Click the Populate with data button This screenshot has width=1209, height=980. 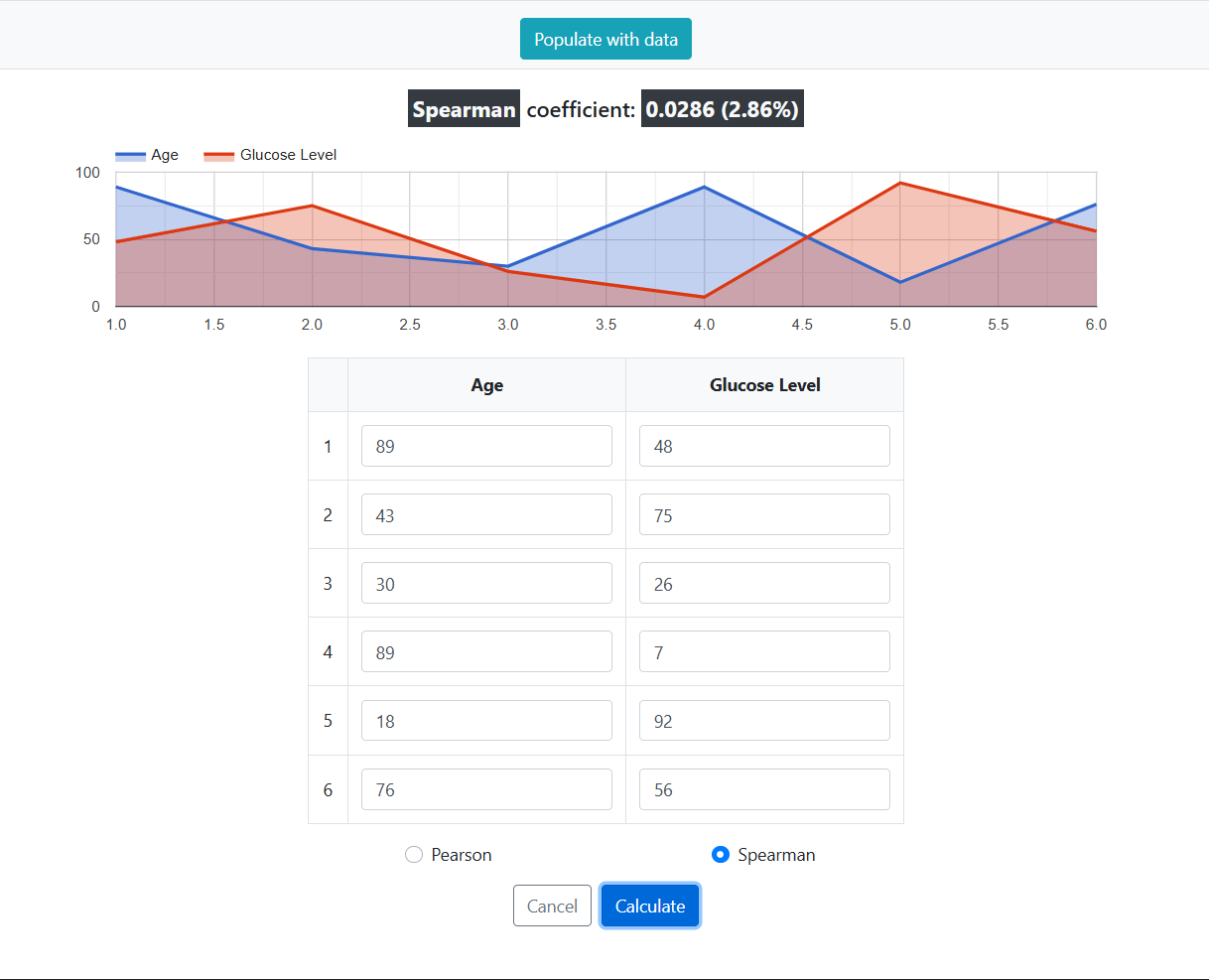[x=605, y=39]
